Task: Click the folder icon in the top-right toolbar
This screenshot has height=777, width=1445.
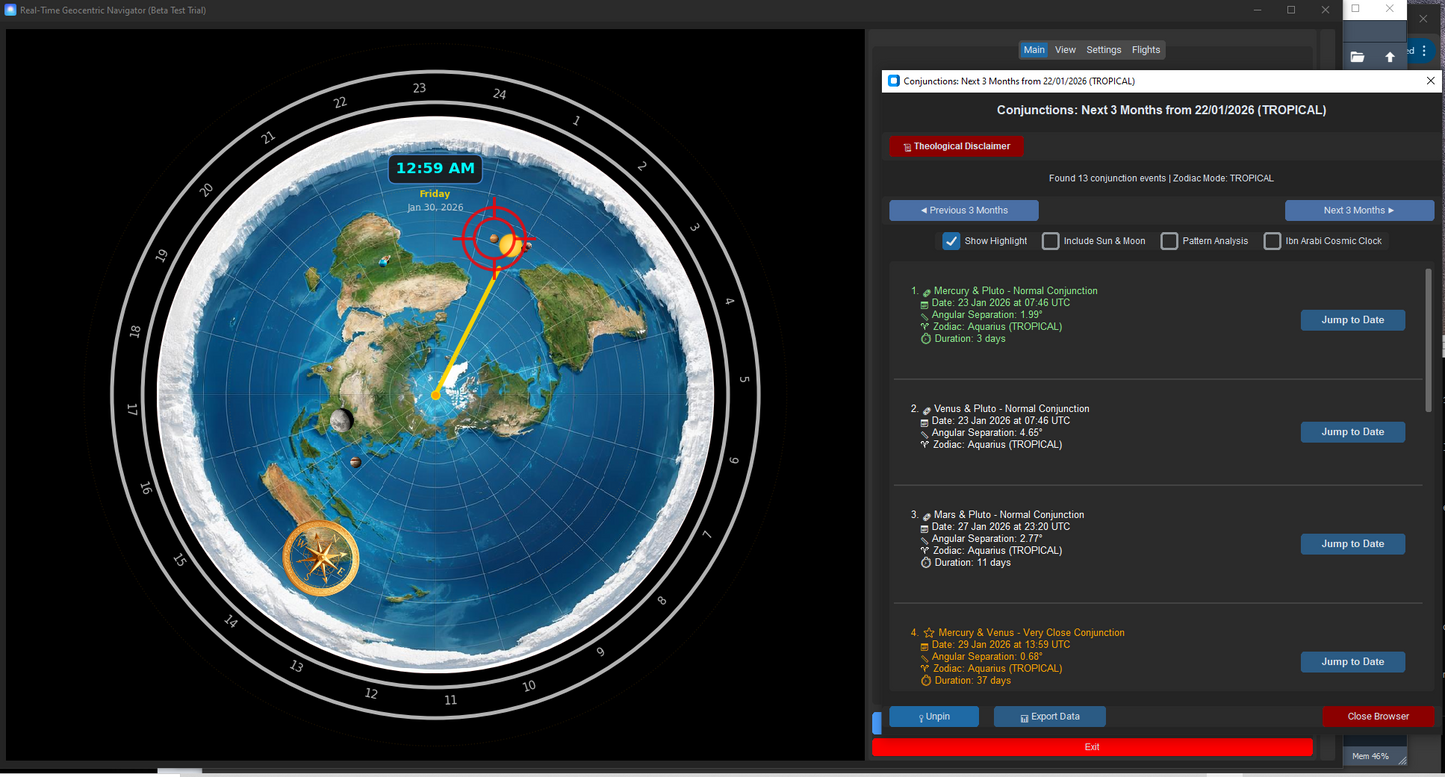Action: [x=1357, y=58]
